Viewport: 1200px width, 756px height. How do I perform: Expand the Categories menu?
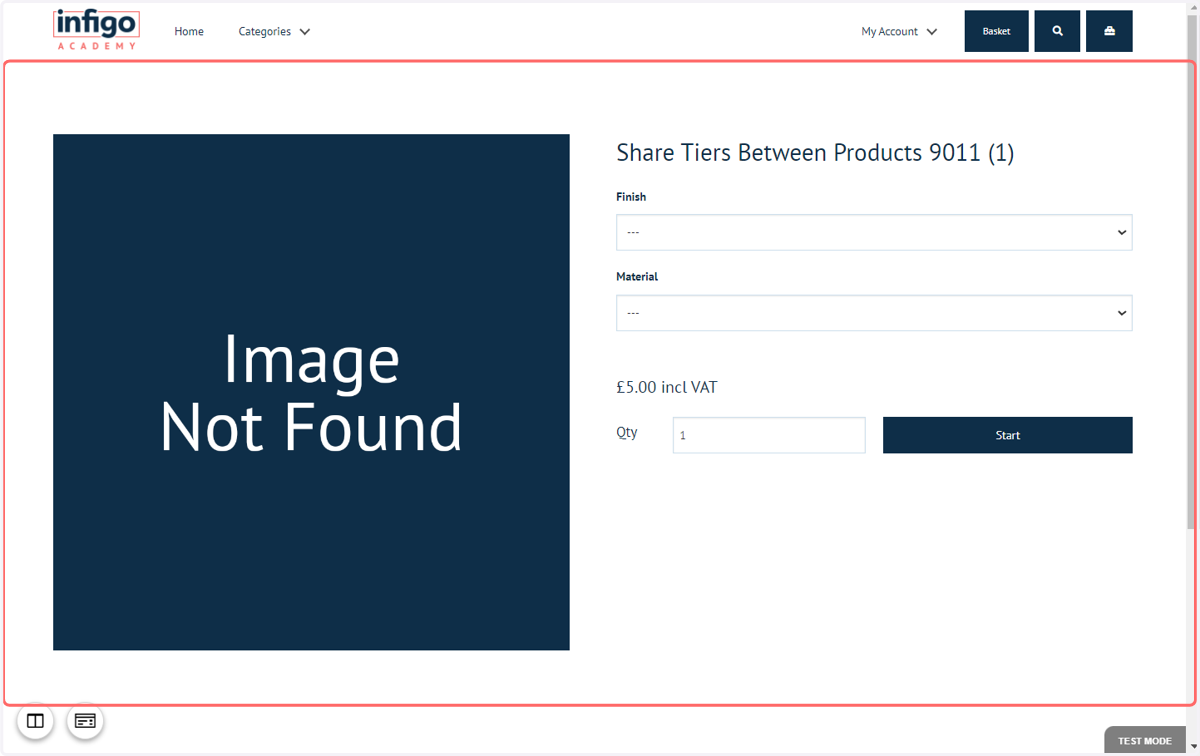pyautogui.click(x=274, y=31)
